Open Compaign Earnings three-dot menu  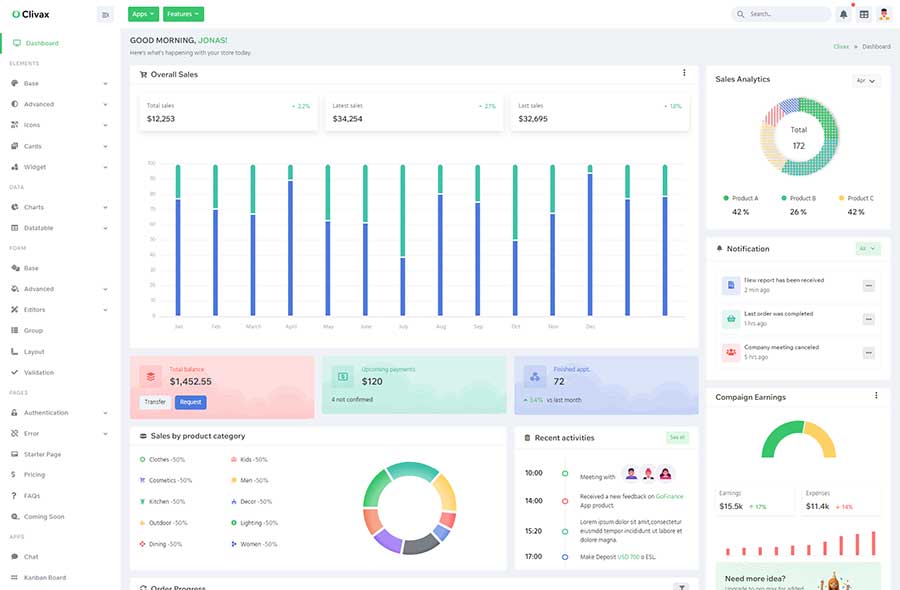pyautogui.click(x=876, y=395)
